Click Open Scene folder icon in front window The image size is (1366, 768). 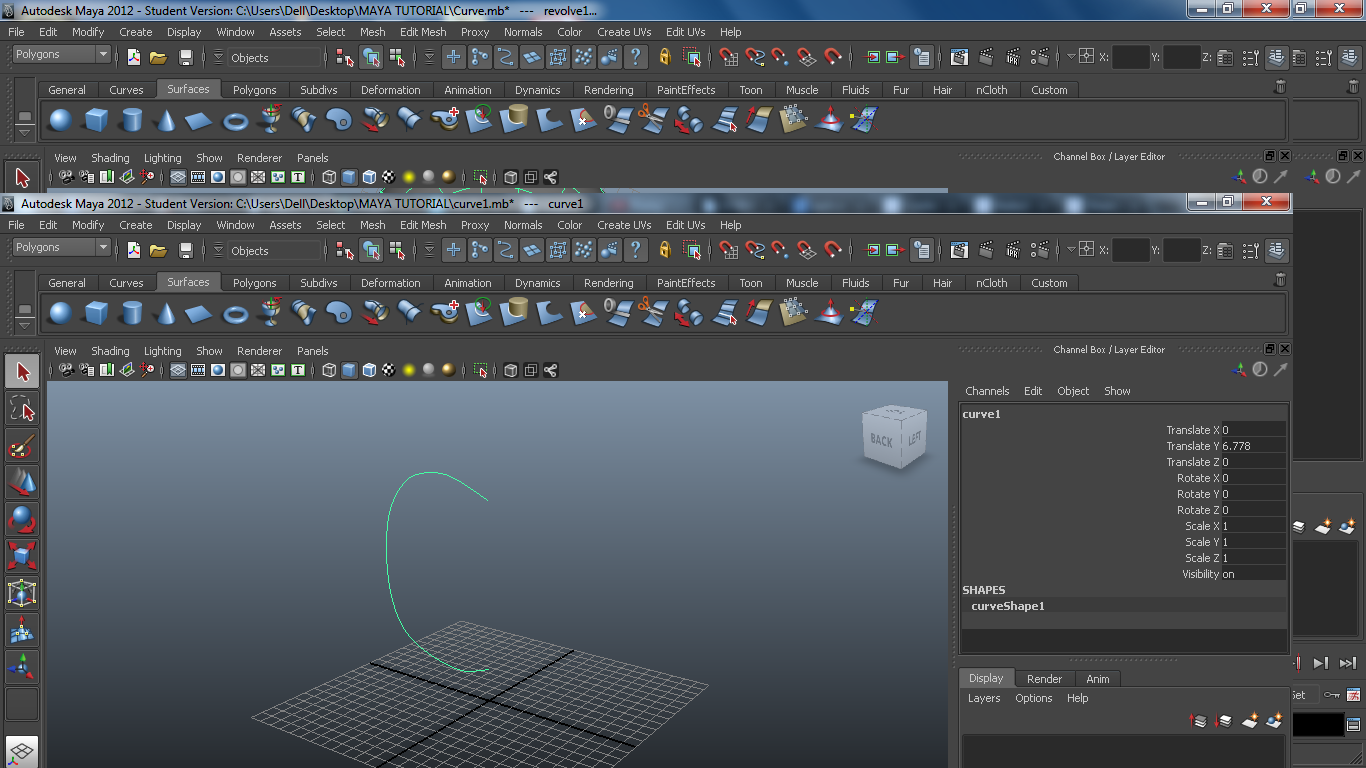point(158,250)
